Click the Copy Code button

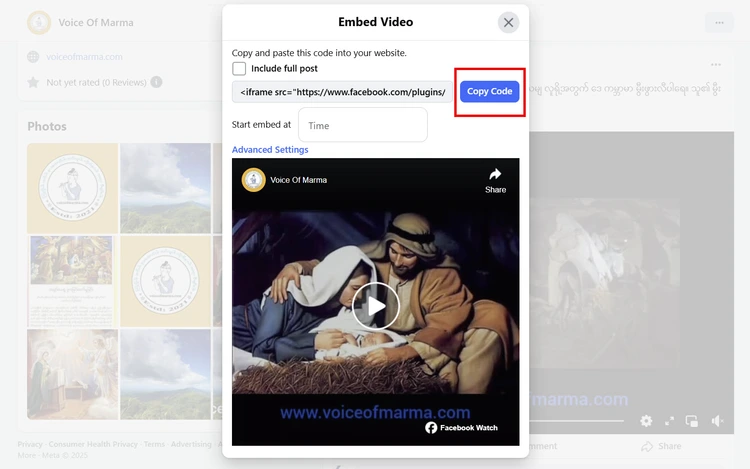(x=489, y=92)
